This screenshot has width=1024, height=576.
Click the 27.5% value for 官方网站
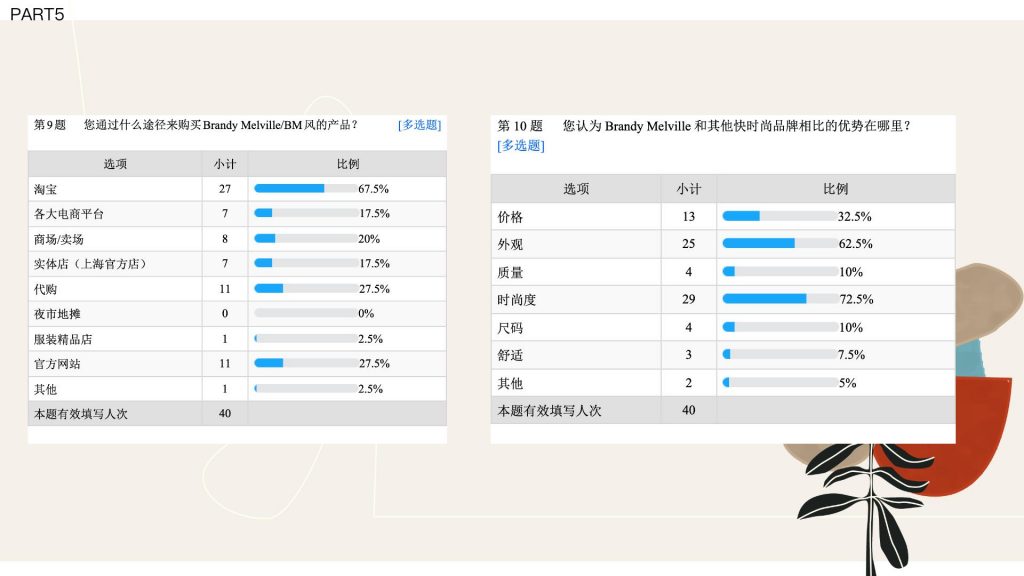(374, 363)
